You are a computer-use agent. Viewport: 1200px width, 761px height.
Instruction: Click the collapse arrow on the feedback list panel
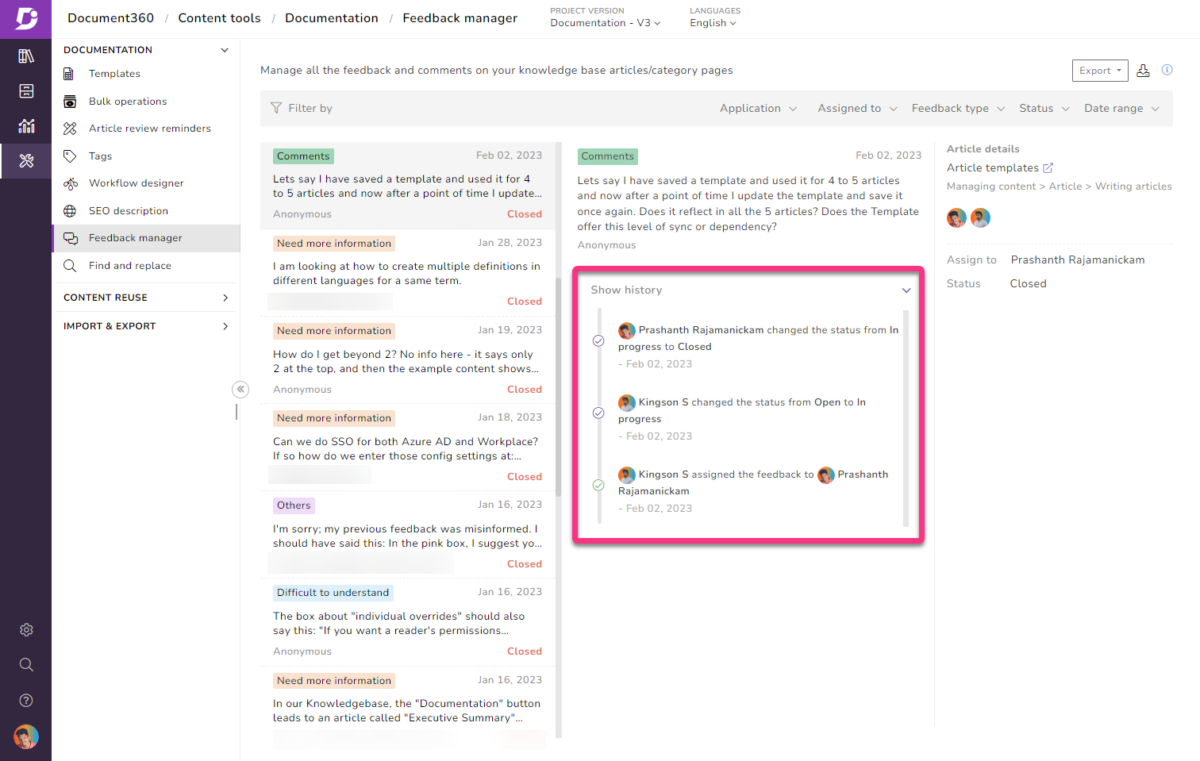tap(240, 389)
